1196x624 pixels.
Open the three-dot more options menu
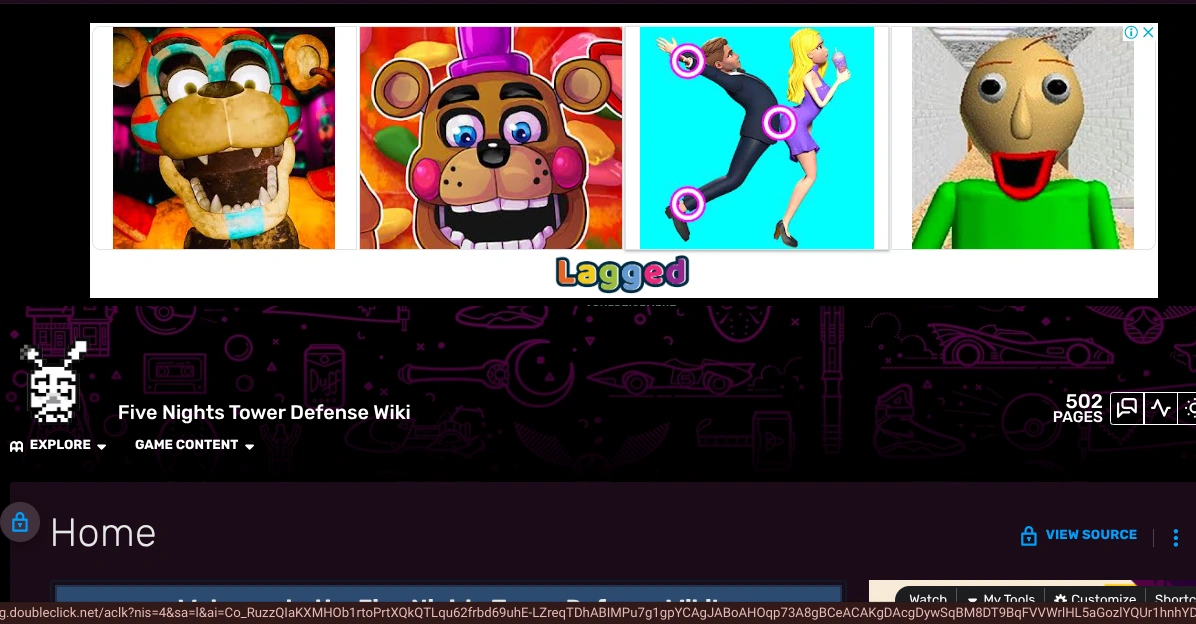point(1175,538)
